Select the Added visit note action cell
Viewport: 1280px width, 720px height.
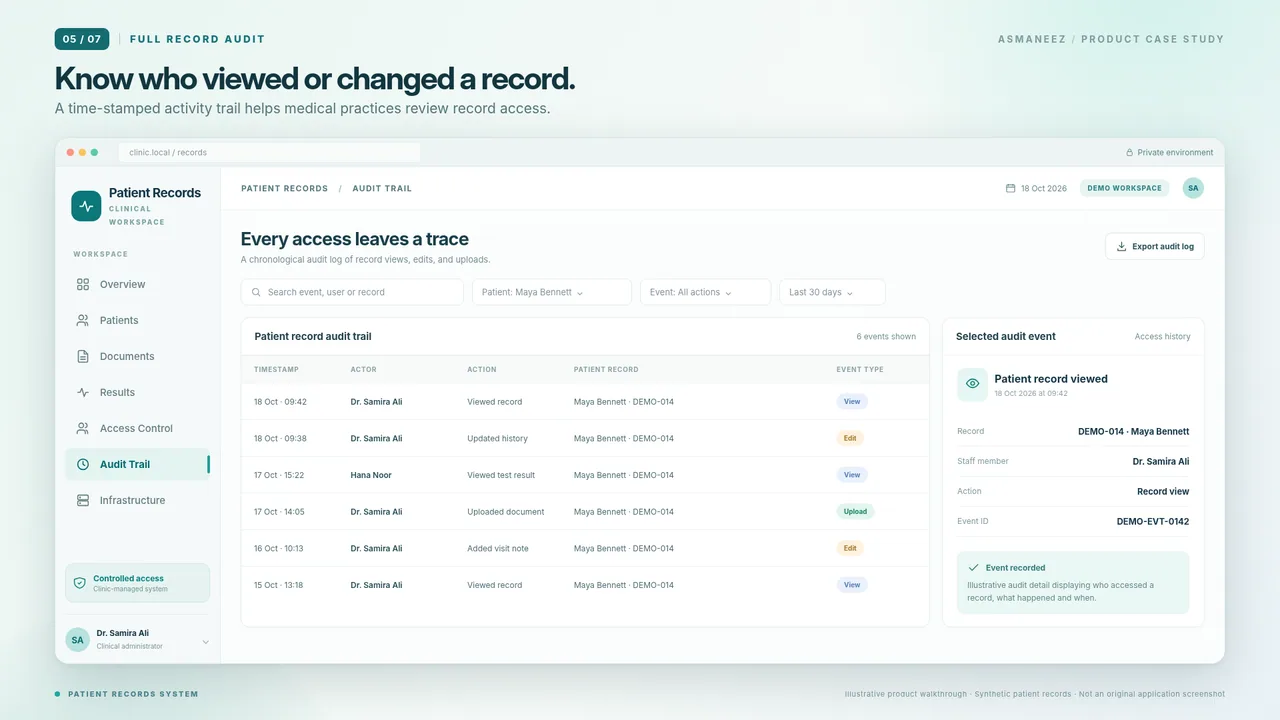click(x=497, y=548)
